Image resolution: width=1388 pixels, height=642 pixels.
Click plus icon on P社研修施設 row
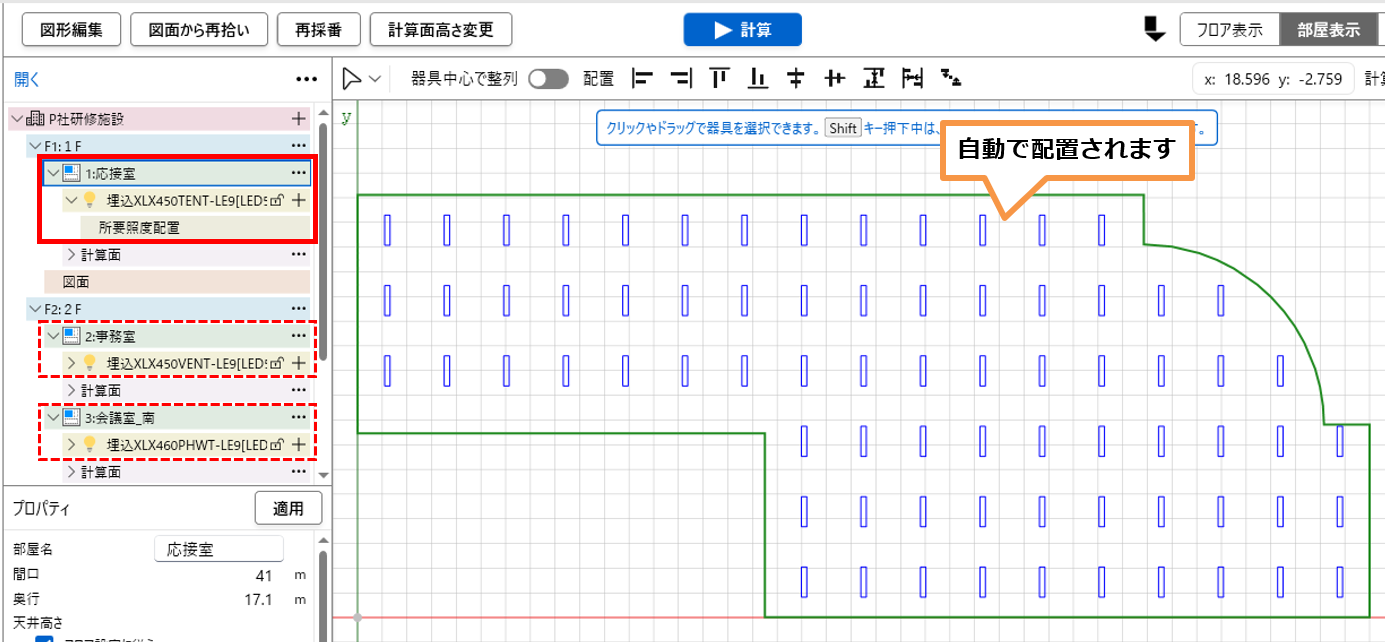(x=298, y=118)
